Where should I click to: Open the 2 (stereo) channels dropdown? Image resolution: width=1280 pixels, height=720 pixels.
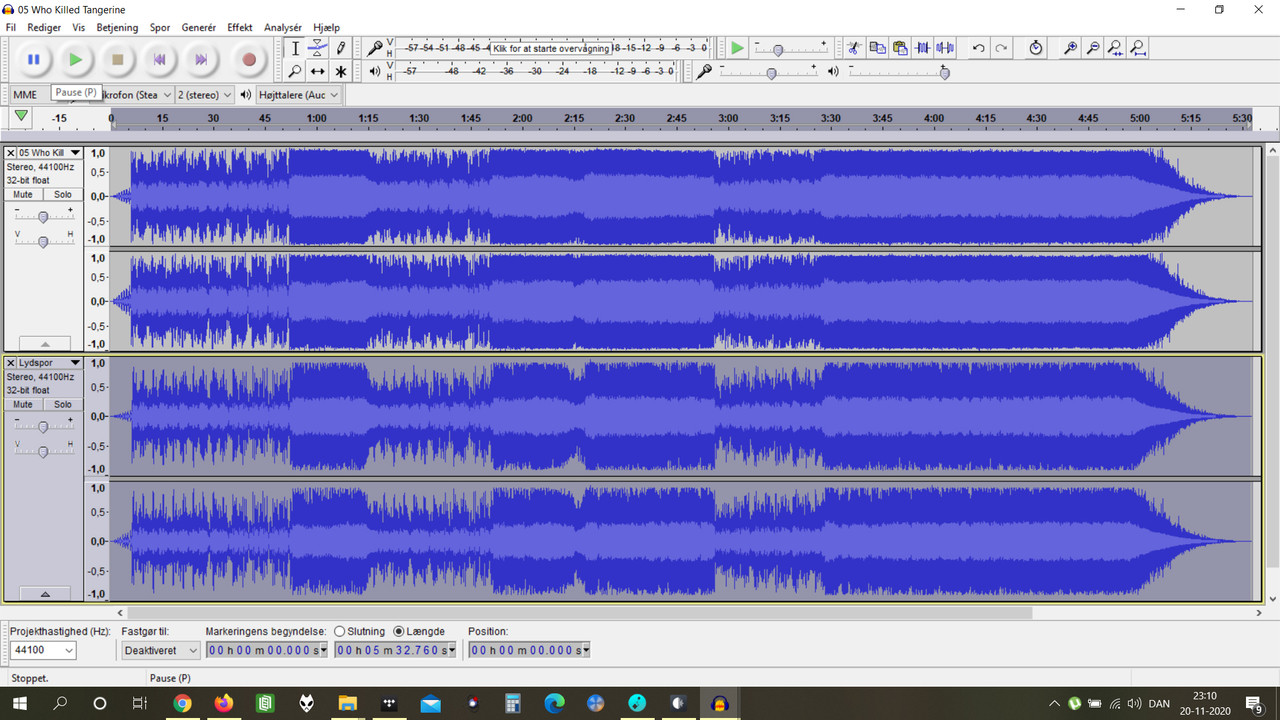tap(204, 95)
